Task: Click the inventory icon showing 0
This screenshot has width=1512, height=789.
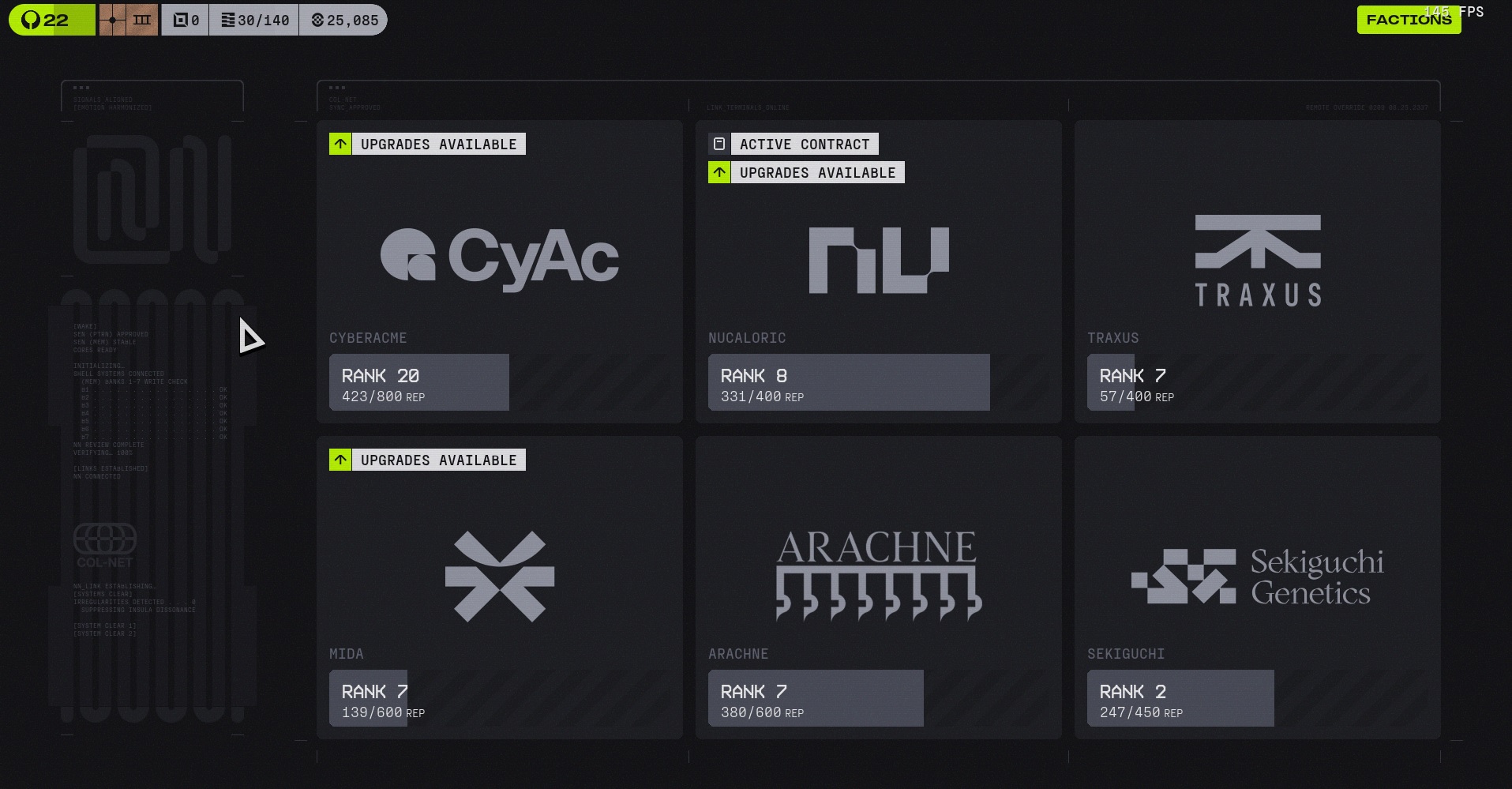Action: pyautogui.click(x=181, y=20)
